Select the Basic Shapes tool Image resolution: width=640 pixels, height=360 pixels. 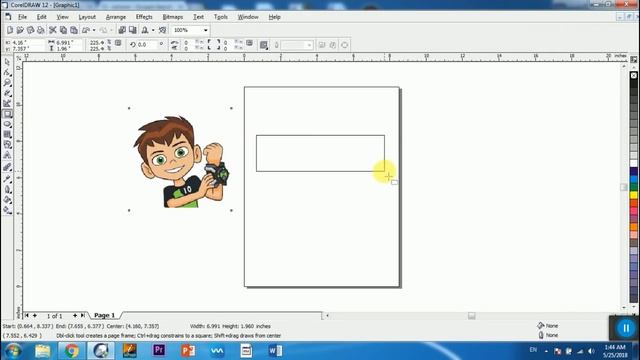tap(7, 145)
